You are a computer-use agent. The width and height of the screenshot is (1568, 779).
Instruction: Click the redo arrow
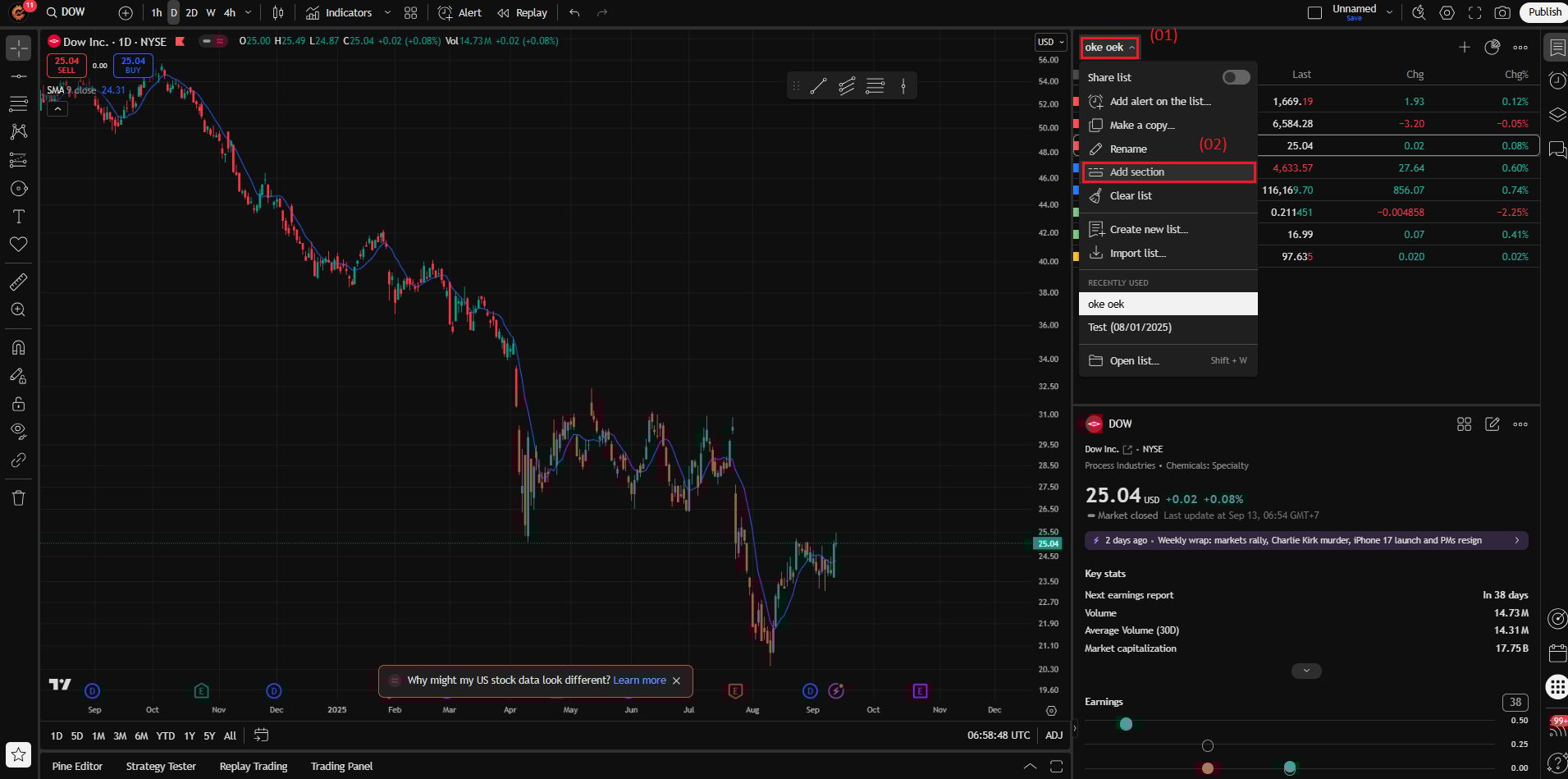(602, 12)
